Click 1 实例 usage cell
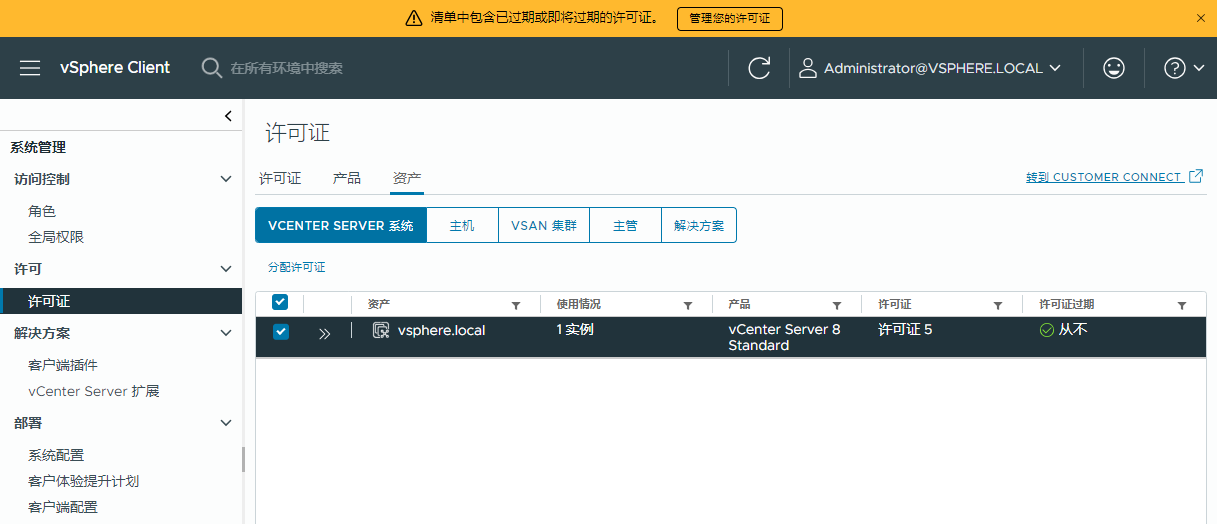 coord(575,329)
